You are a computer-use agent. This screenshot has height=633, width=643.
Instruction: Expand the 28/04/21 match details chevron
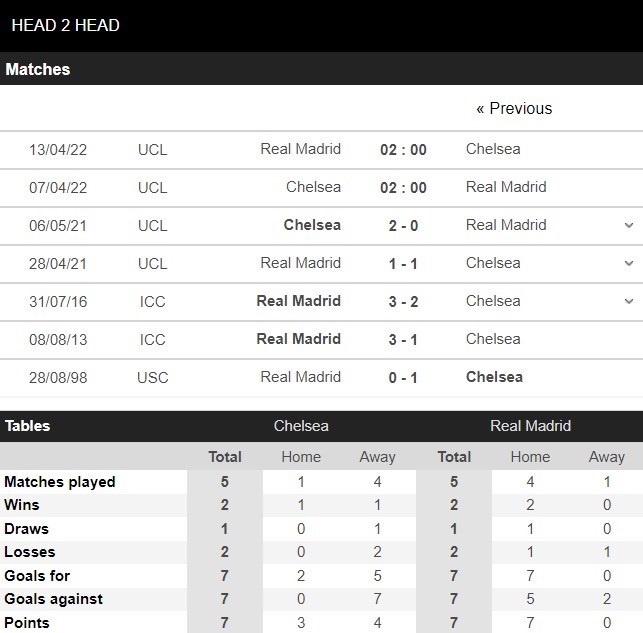point(628,263)
